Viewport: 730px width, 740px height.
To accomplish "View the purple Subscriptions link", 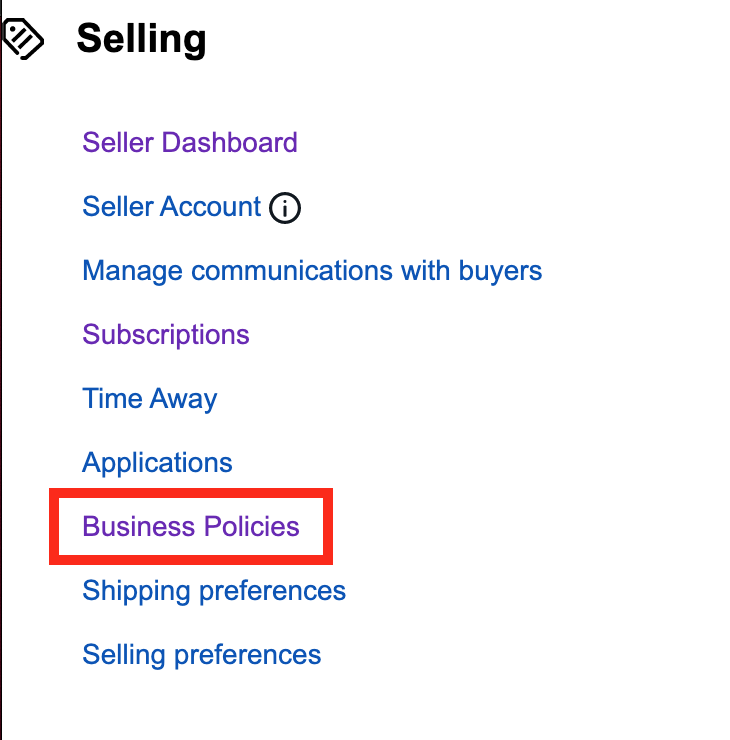I will coord(166,335).
